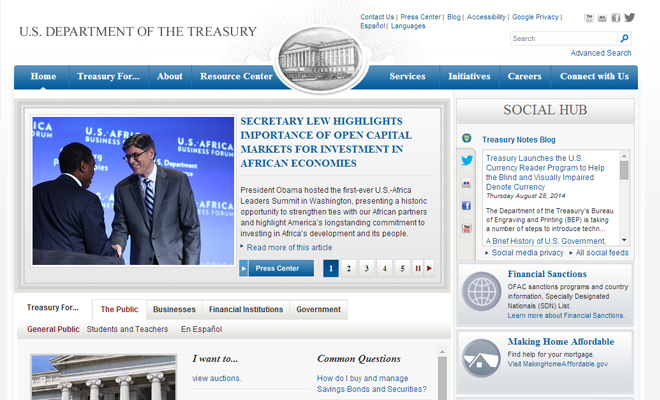The image size is (660, 400).
Task: Switch to the Businesses tab
Action: (174, 309)
